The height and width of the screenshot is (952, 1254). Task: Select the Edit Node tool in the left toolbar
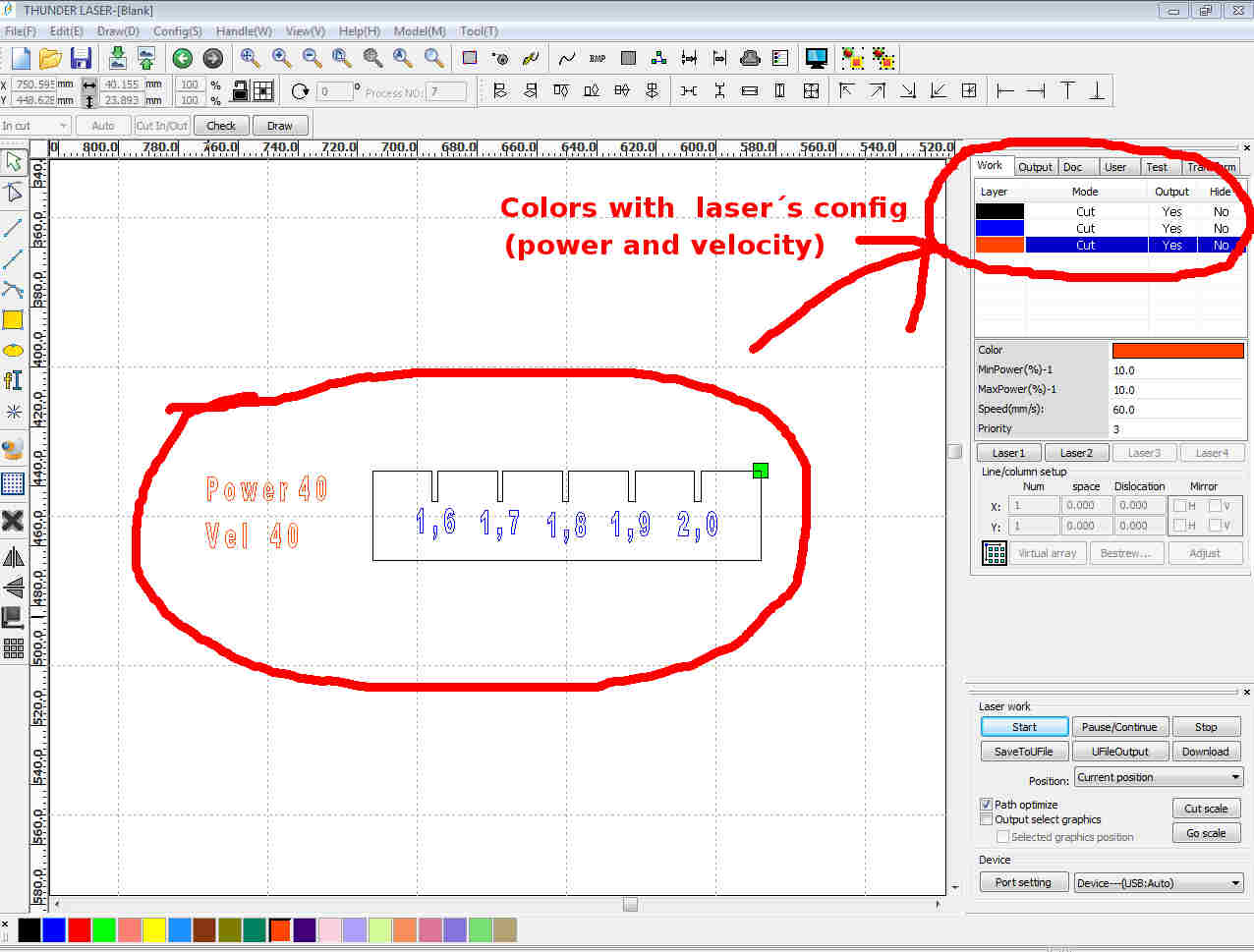click(x=13, y=192)
